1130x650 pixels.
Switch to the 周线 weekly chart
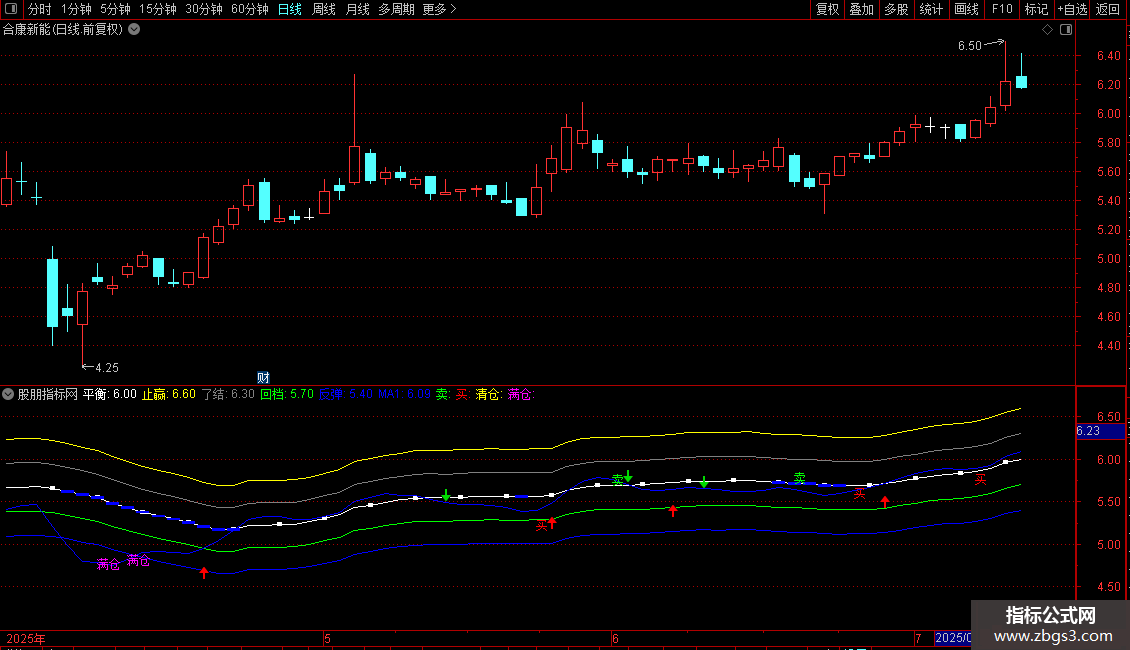tap(324, 9)
